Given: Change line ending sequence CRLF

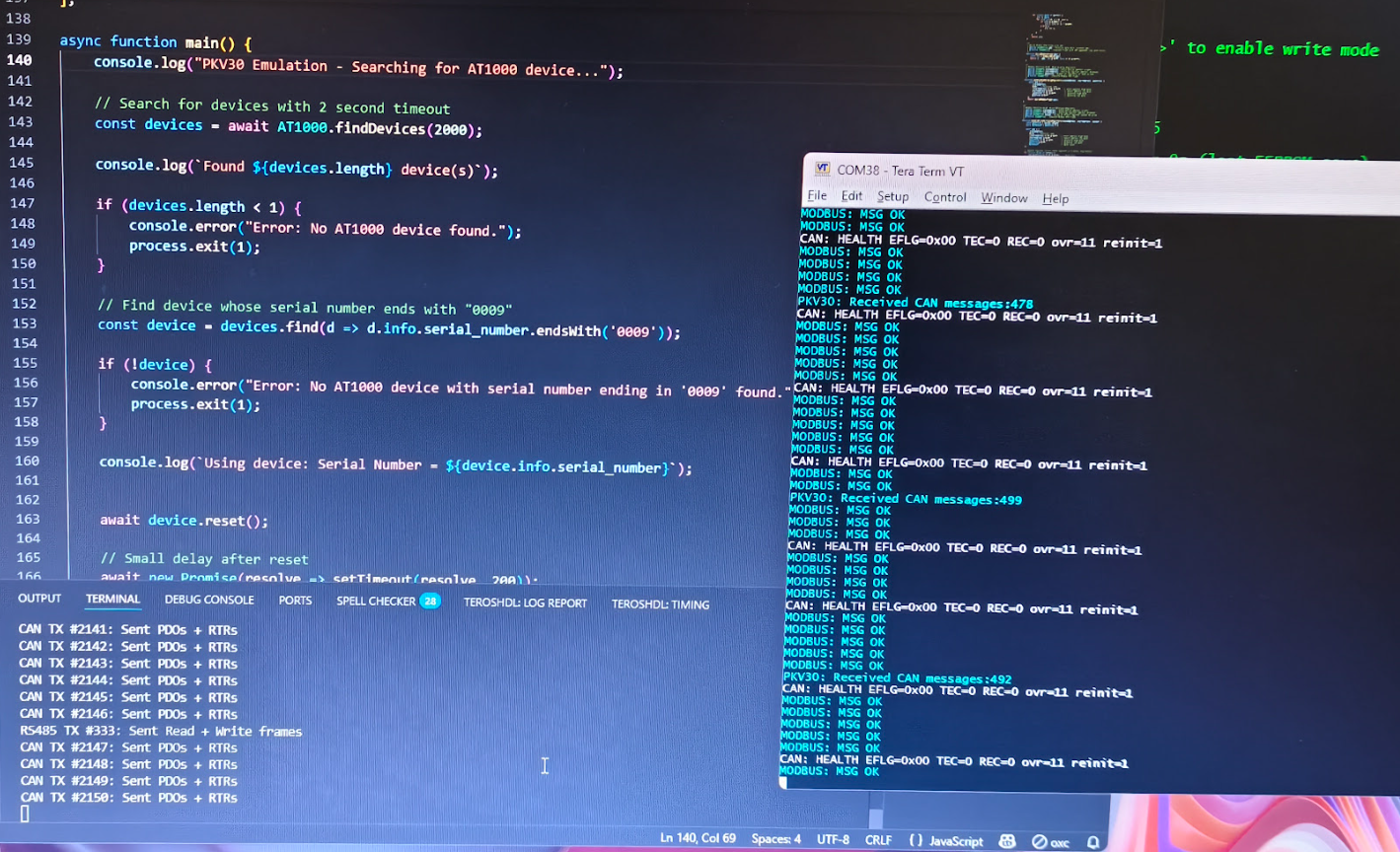Looking at the screenshot, I should tap(879, 840).
